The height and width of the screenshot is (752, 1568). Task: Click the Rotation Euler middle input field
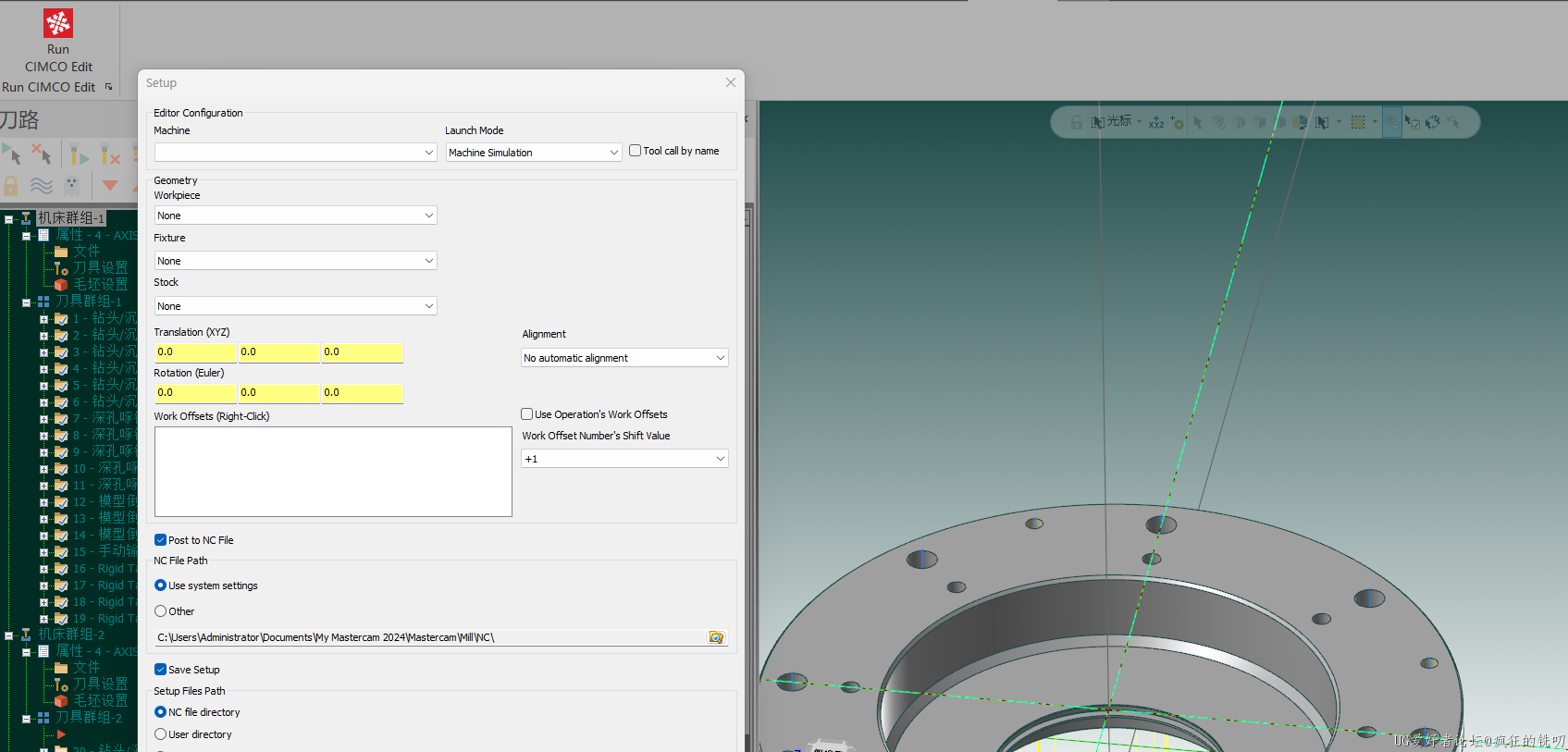tap(278, 393)
